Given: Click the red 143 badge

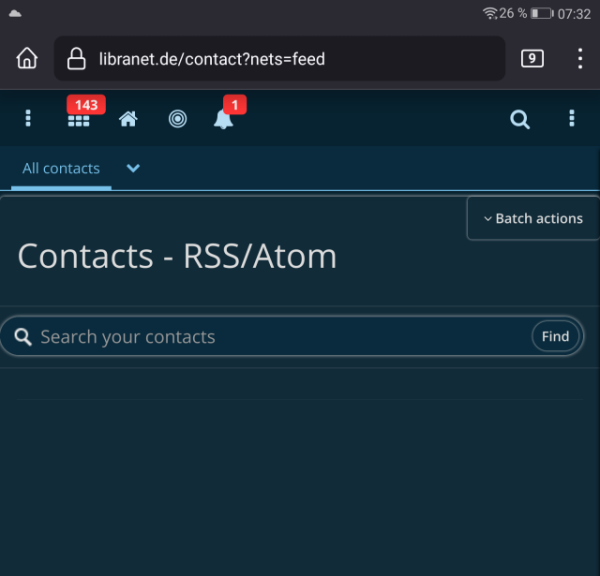Looking at the screenshot, I should 86,104.
